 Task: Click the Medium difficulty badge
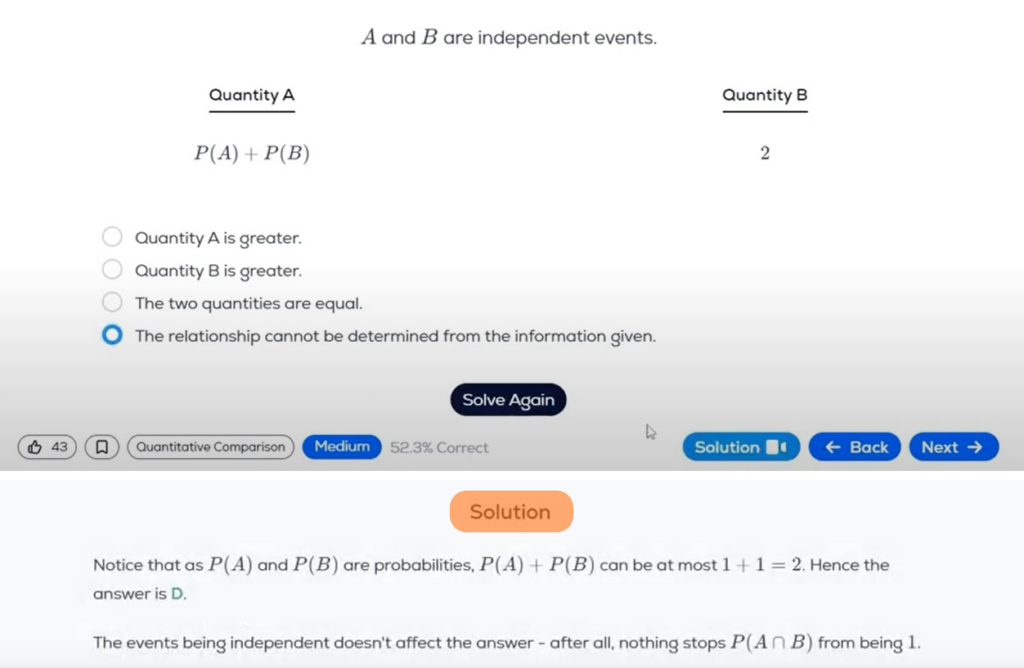341,447
